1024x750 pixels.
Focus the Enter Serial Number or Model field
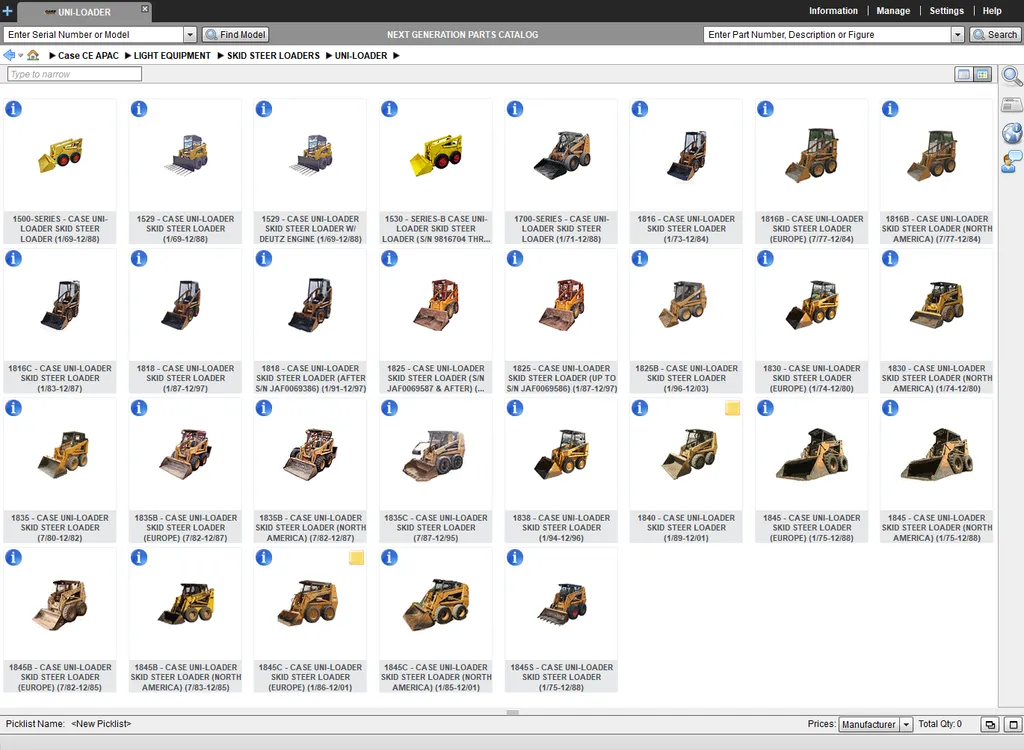(x=94, y=35)
